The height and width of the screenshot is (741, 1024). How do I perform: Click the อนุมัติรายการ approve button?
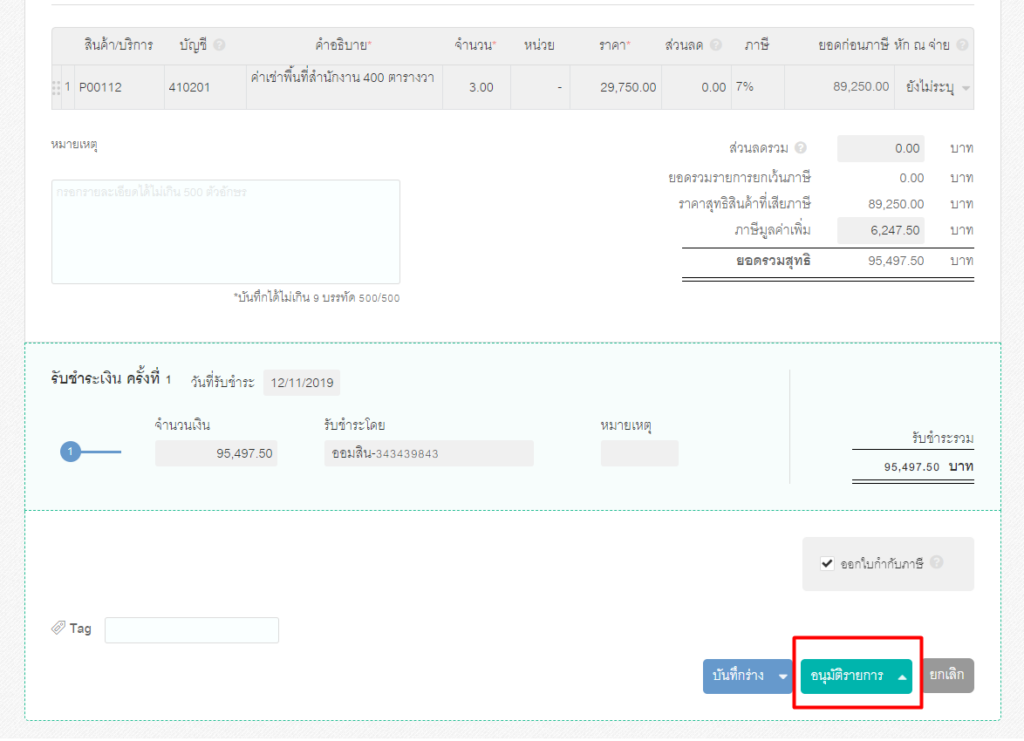tap(846, 676)
